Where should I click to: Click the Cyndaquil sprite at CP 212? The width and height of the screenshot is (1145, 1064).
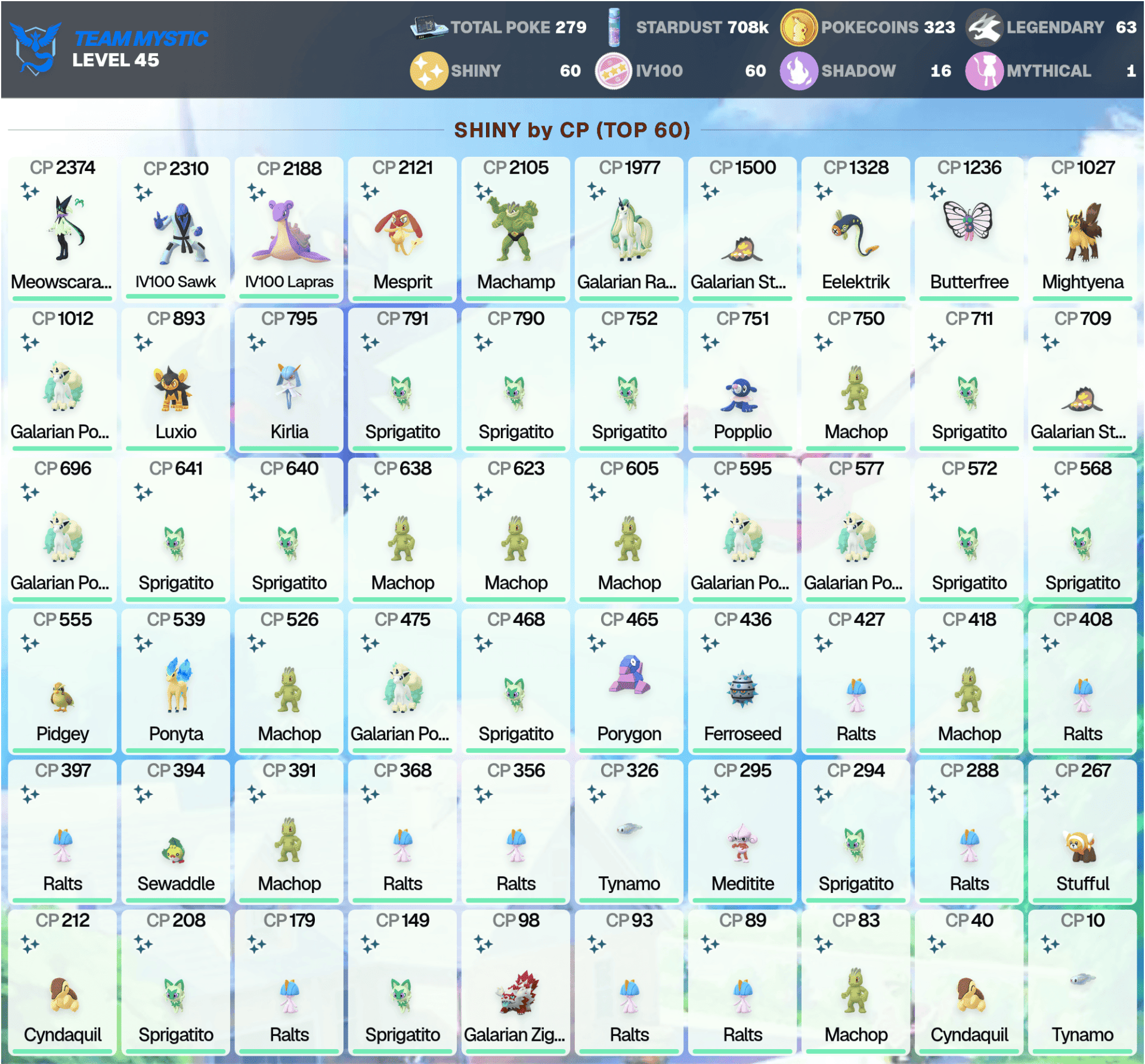tap(64, 995)
